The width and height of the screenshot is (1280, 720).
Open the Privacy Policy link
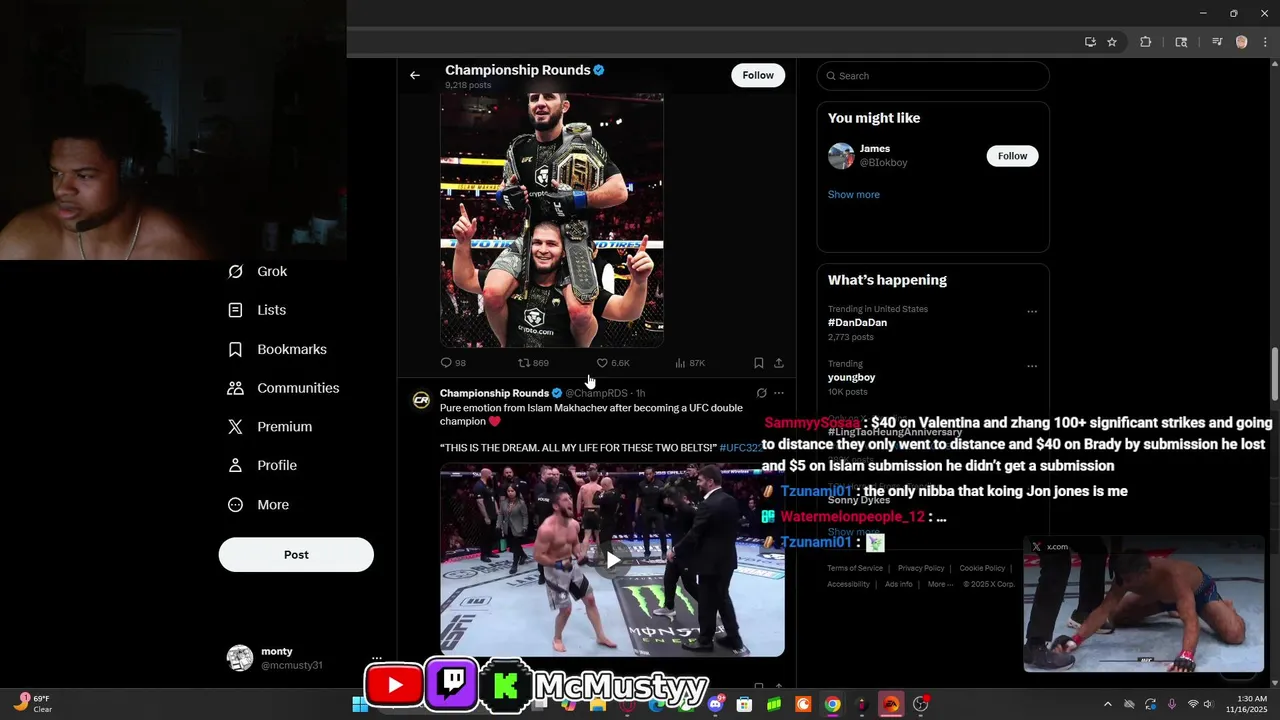pos(921,568)
